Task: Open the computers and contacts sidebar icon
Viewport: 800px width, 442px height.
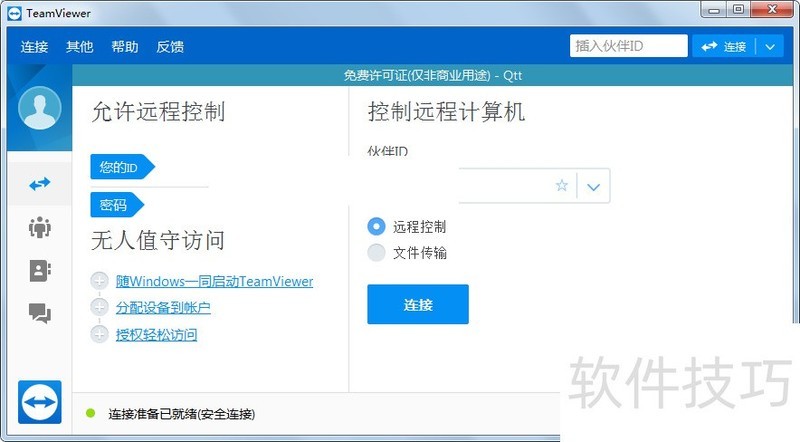Action: point(40,271)
